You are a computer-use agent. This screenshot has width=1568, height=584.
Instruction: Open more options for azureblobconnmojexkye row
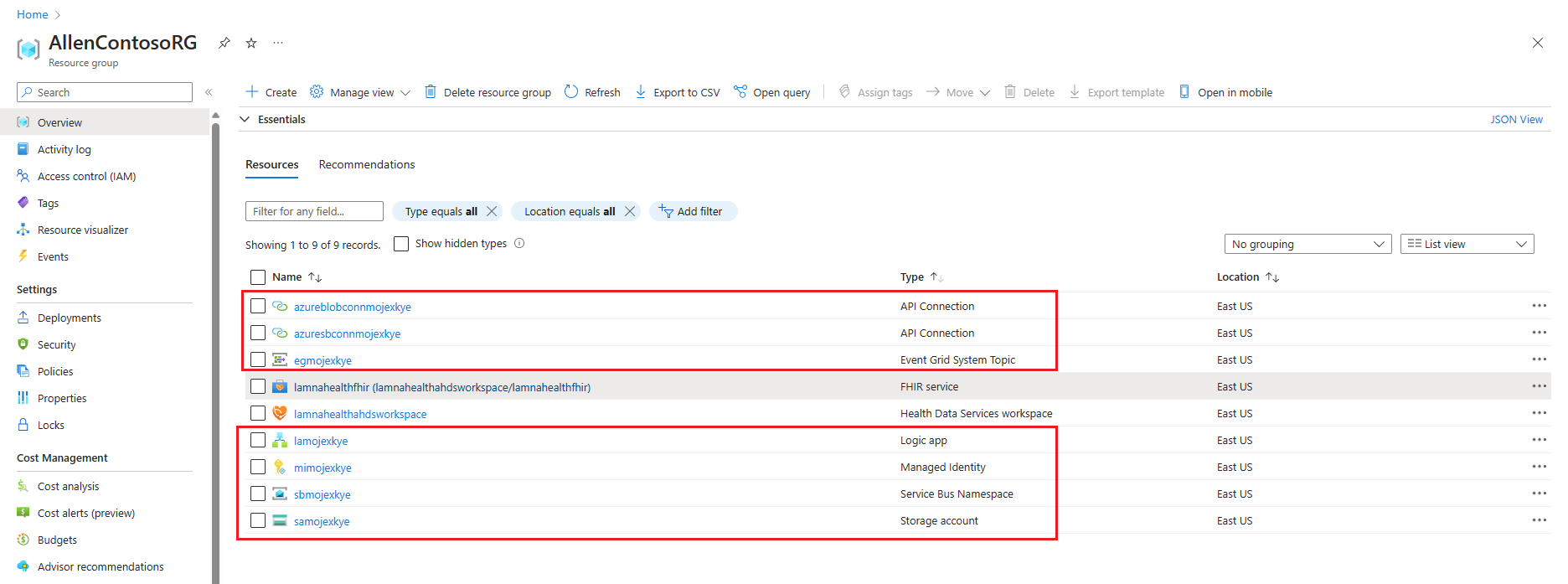pyautogui.click(x=1540, y=306)
